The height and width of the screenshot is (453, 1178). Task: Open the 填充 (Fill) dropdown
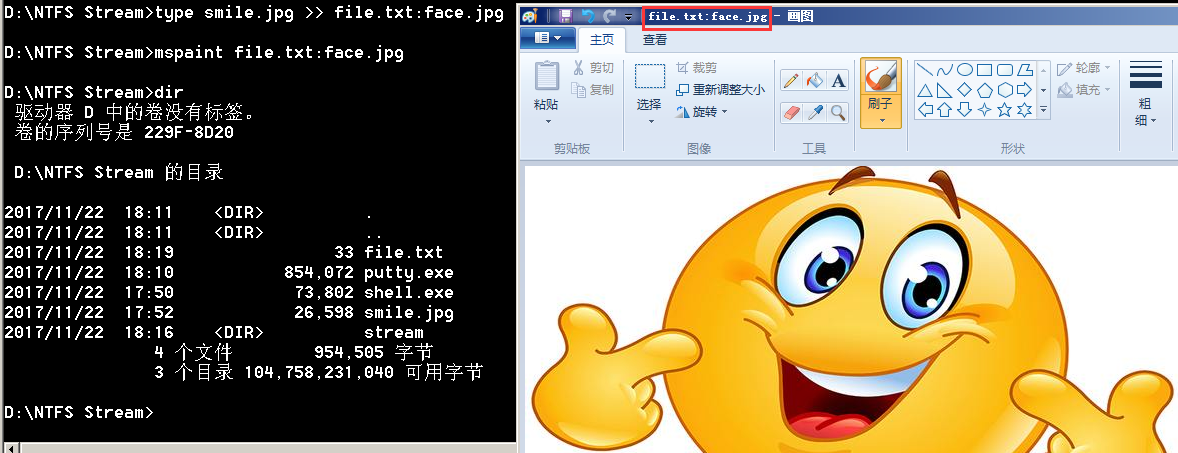[x=1083, y=90]
